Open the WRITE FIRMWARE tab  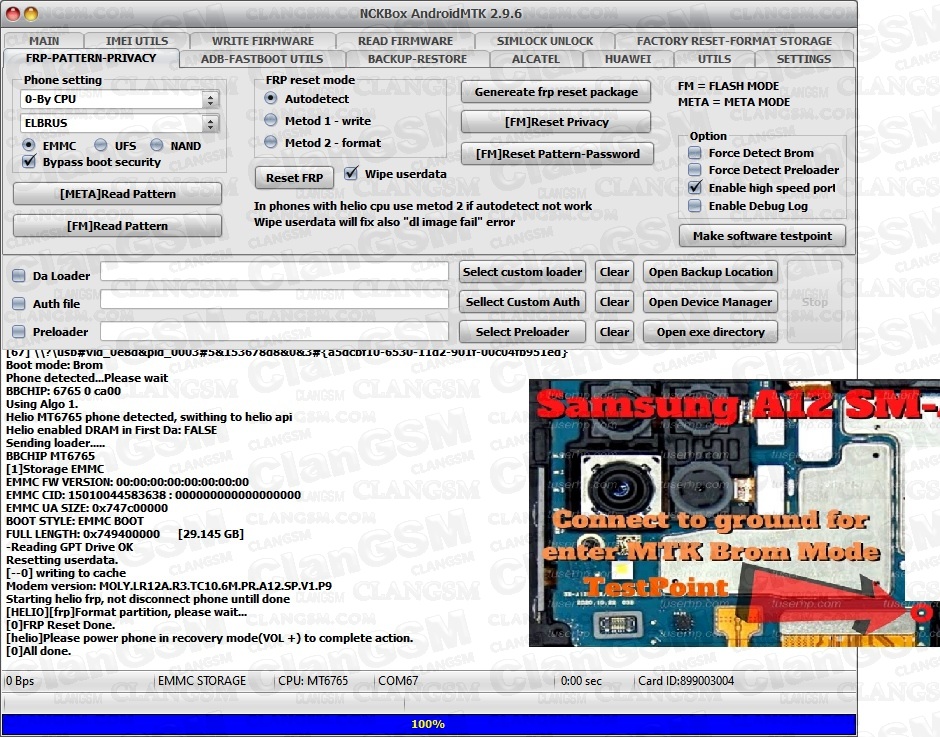coord(262,41)
